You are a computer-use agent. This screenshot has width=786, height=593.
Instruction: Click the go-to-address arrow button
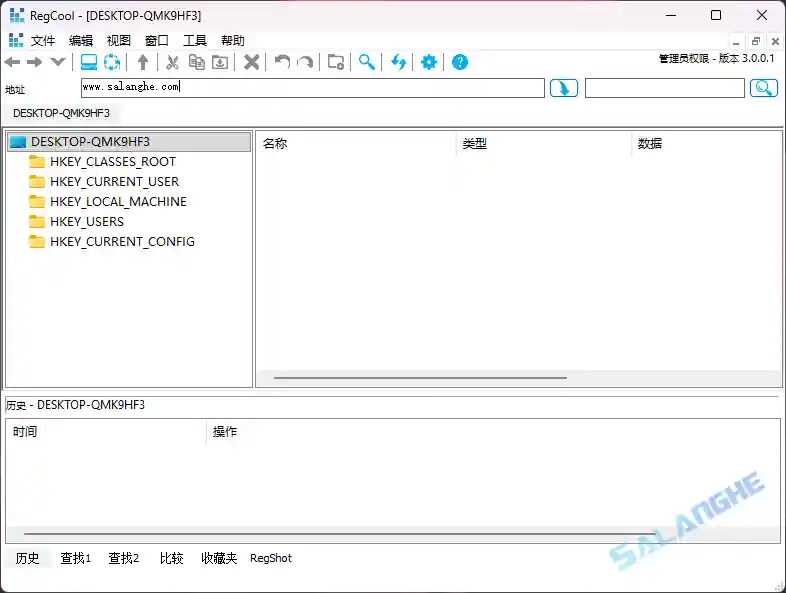(564, 88)
